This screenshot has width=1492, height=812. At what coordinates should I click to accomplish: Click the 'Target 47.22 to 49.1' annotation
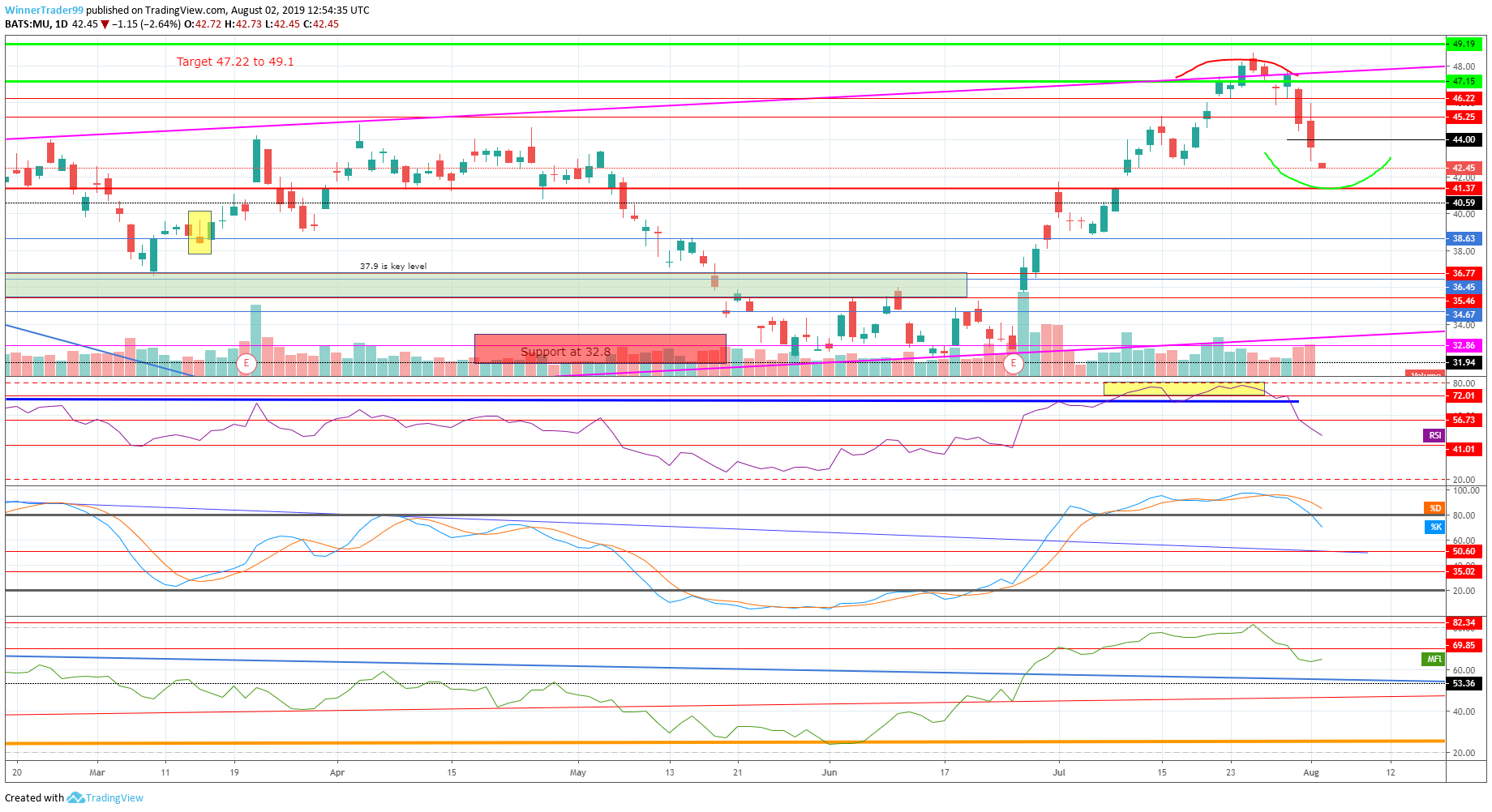(235, 62)
